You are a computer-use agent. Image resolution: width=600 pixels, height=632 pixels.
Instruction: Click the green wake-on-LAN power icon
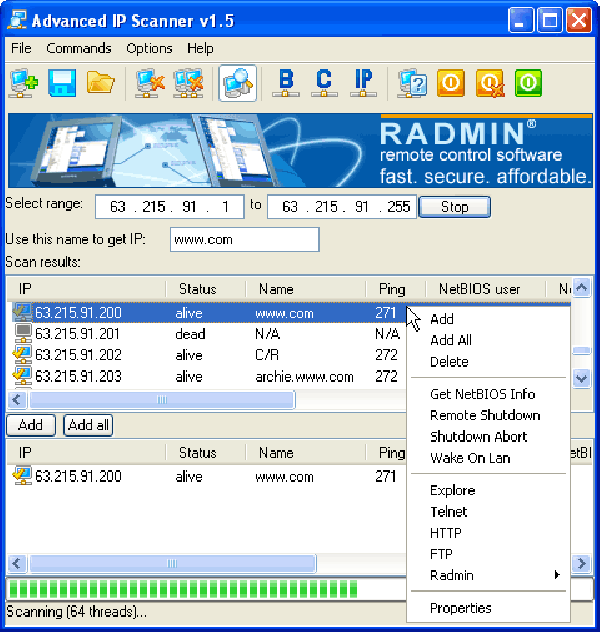tap(528, 83)
